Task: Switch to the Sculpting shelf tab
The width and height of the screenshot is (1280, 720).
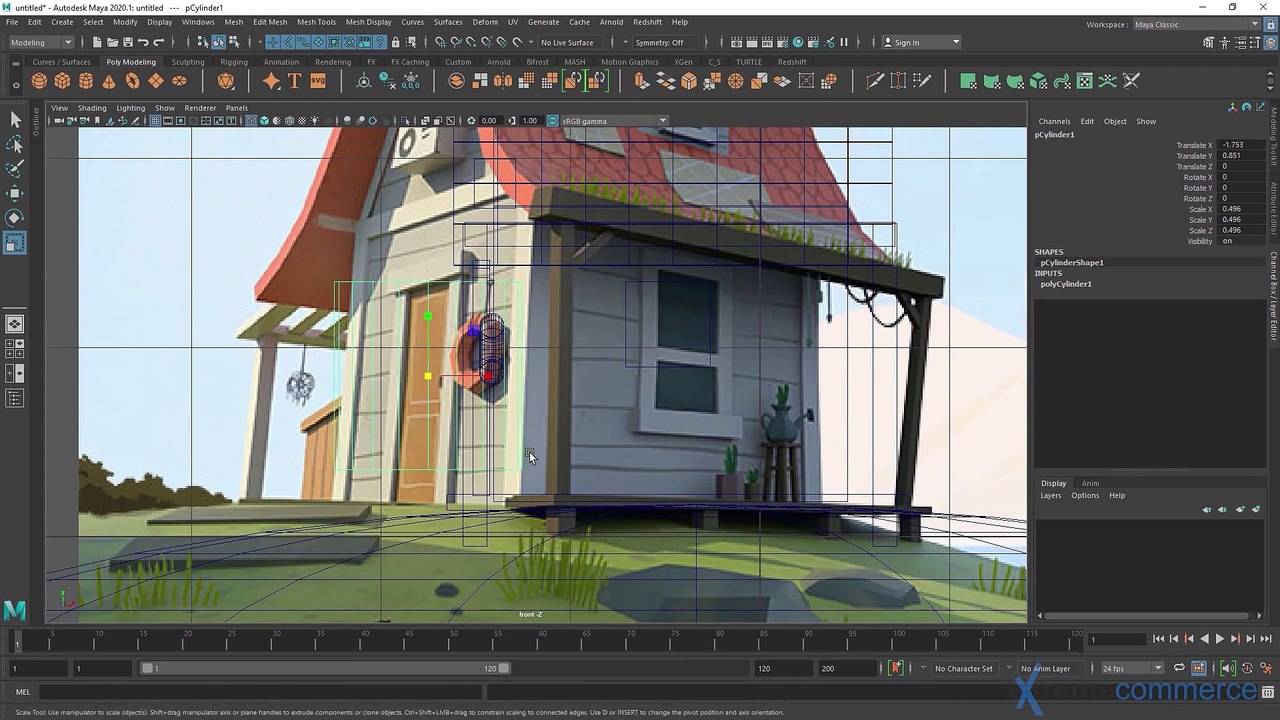Action: click(x=188, y=62)
